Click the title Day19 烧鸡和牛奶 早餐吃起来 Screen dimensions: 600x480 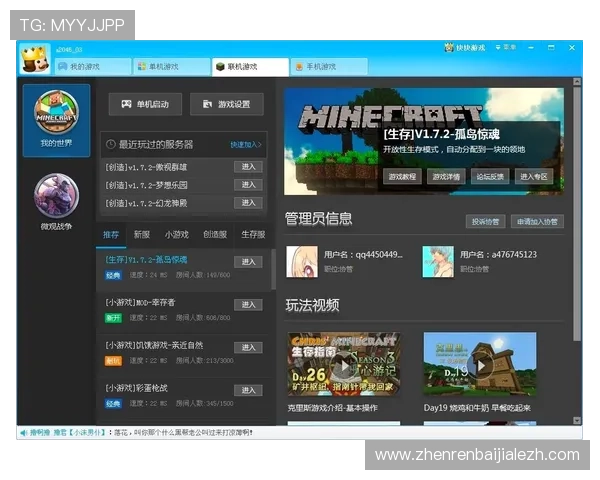[x=477, y=408]
